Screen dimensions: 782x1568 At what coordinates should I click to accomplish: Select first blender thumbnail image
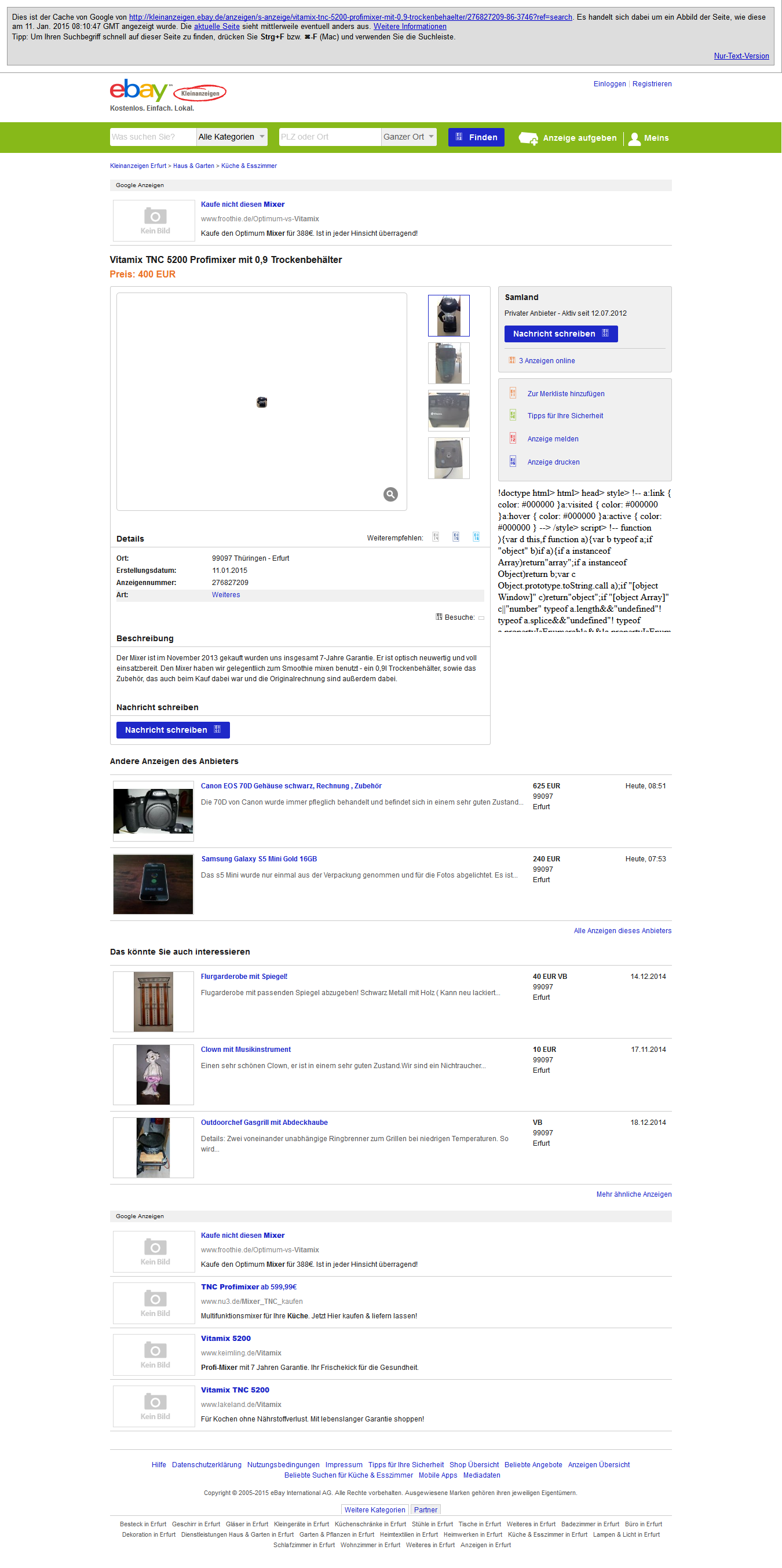click(x=448, y=315)
